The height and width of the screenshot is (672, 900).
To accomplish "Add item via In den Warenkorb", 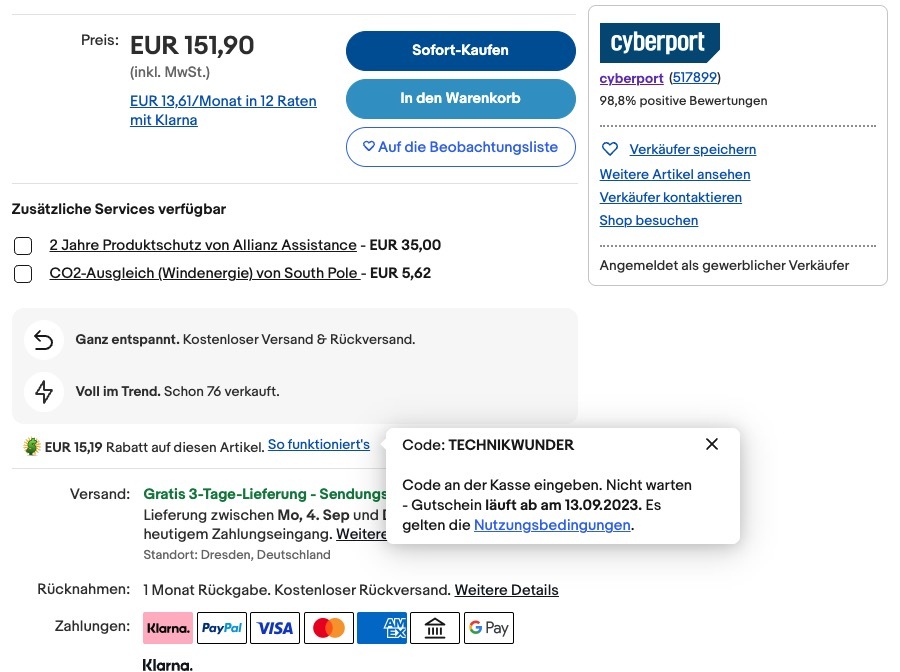I will [x=460, y=99].
